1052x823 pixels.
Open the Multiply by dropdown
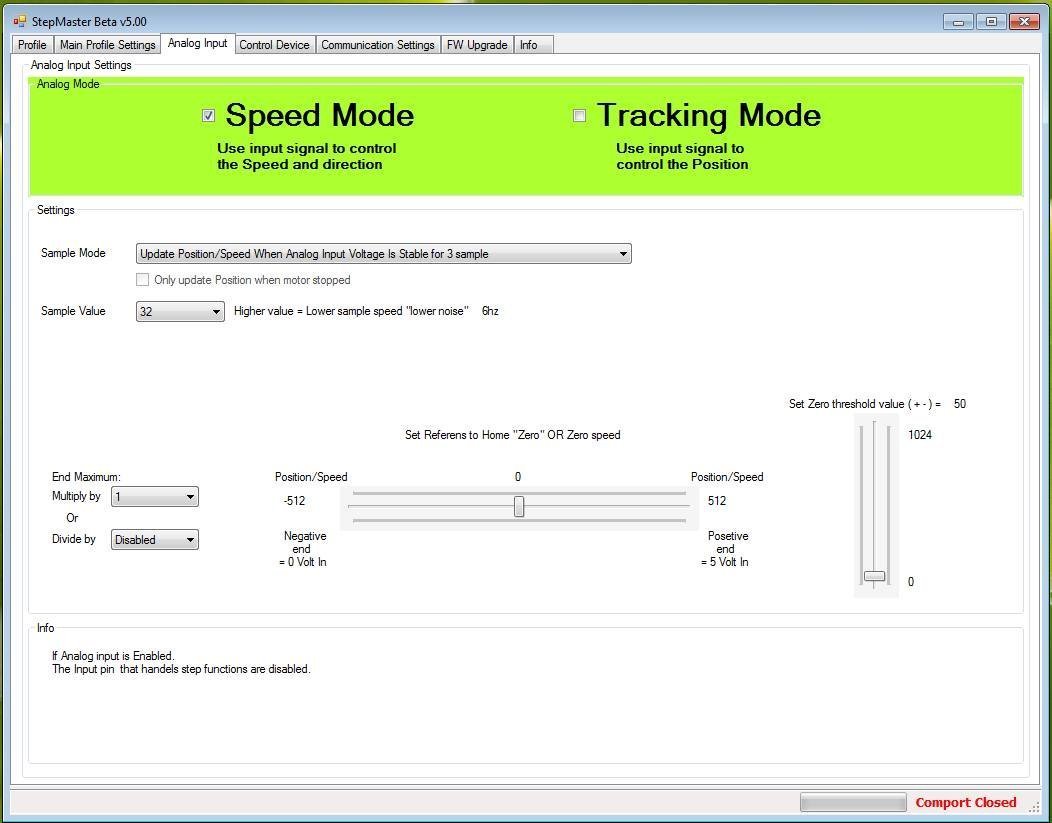click(x=154, y=497)
